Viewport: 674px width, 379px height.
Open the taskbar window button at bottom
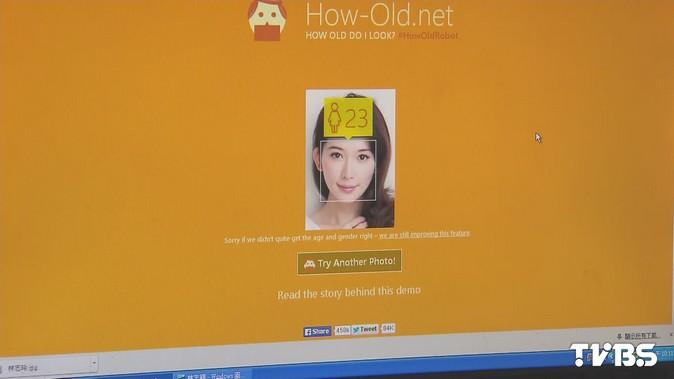[212, 376]
